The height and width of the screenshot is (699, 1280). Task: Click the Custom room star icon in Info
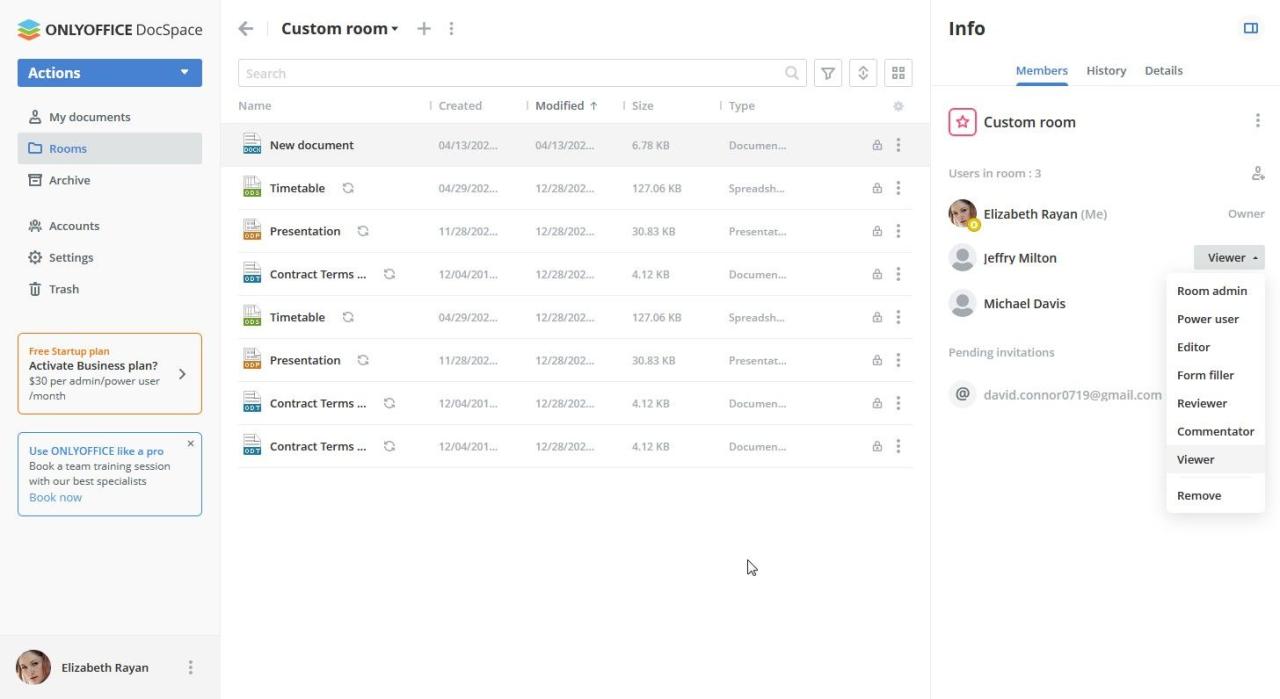(962, 122)
